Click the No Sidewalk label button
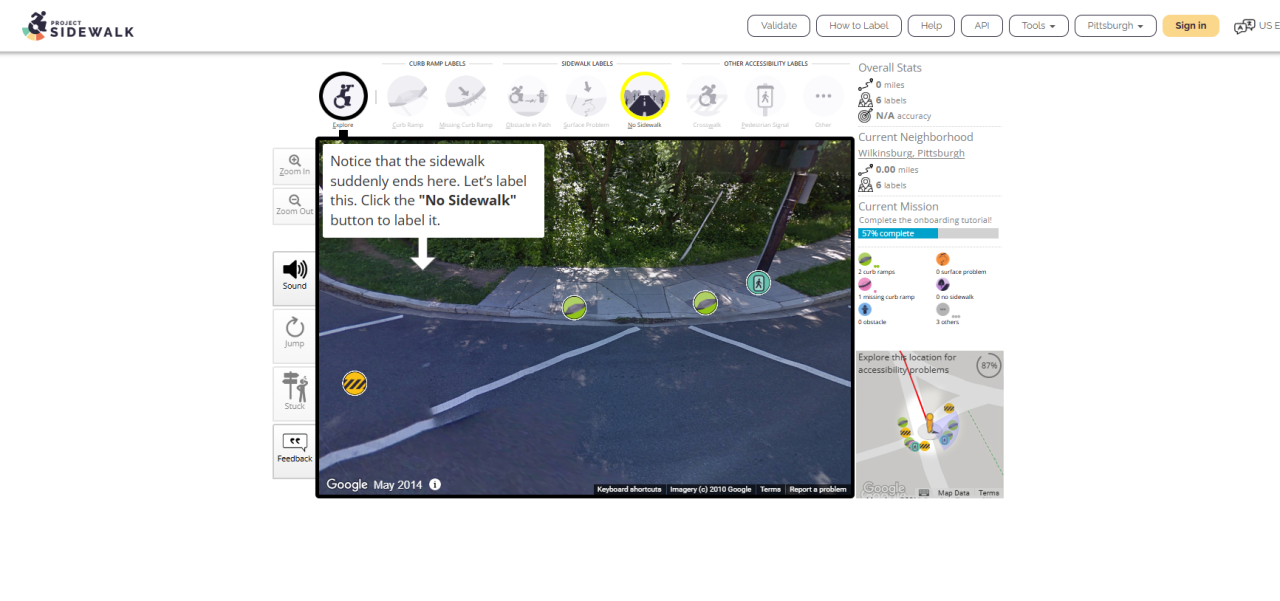Screen dimensions: 1280x601 (644, 96)
